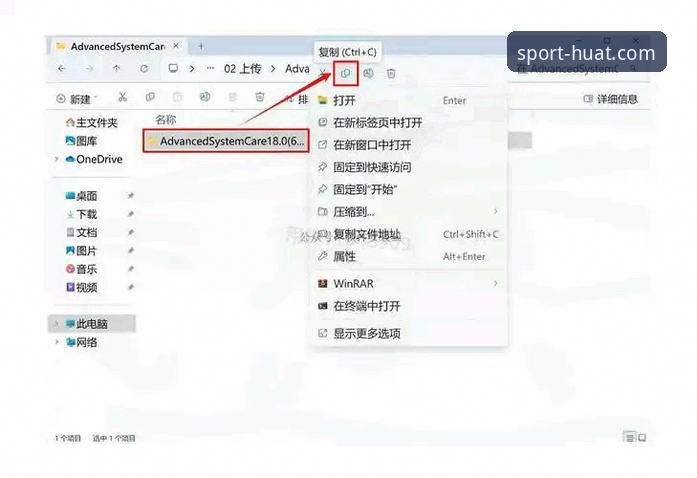Unpin 下载 using its pin icon

(x=131, y=214)
